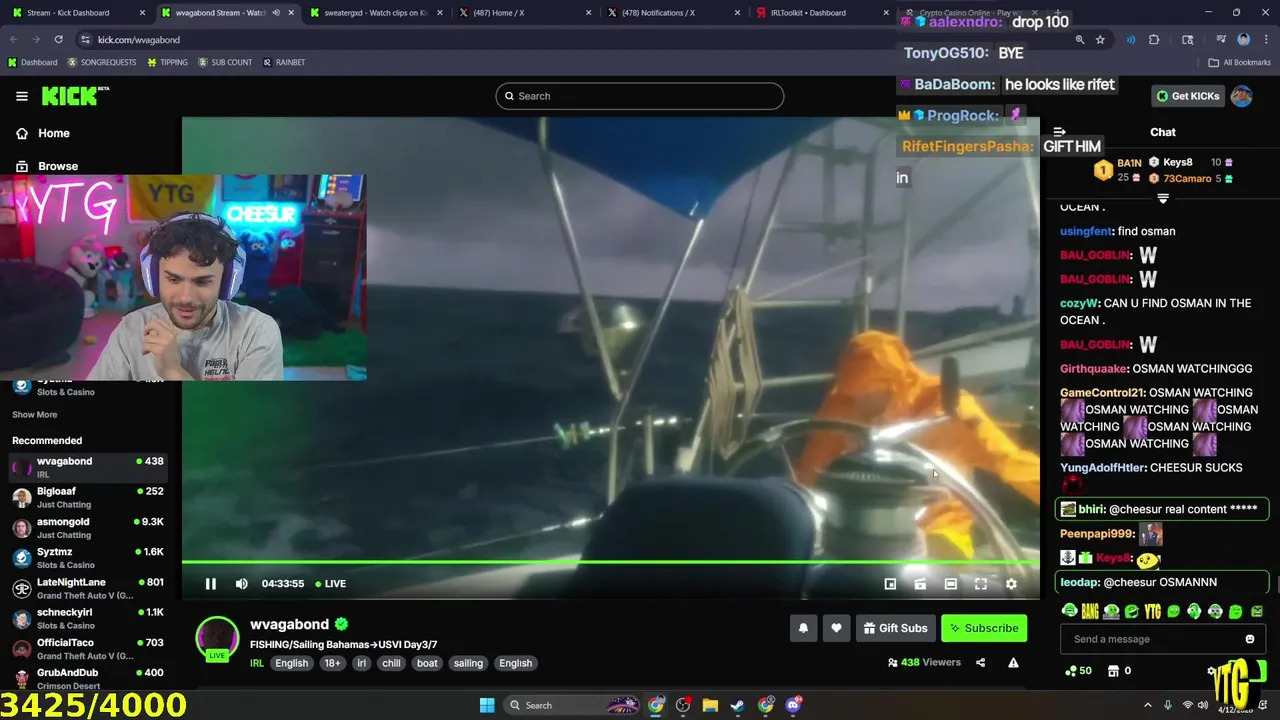The height and width of the screenshot is (720, 1280).
Task: Report the stream with warning icon
Action: [1013, 663]
